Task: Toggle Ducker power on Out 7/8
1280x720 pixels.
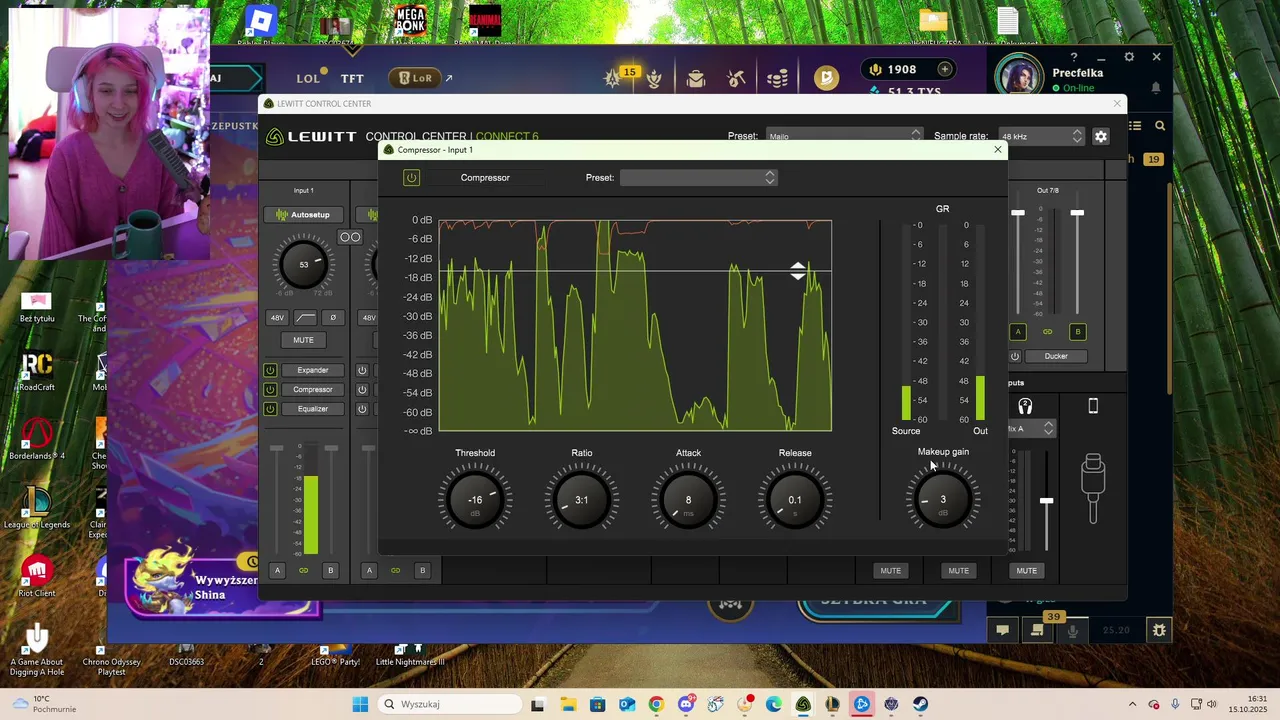Action: click(x=1015, y=356)
